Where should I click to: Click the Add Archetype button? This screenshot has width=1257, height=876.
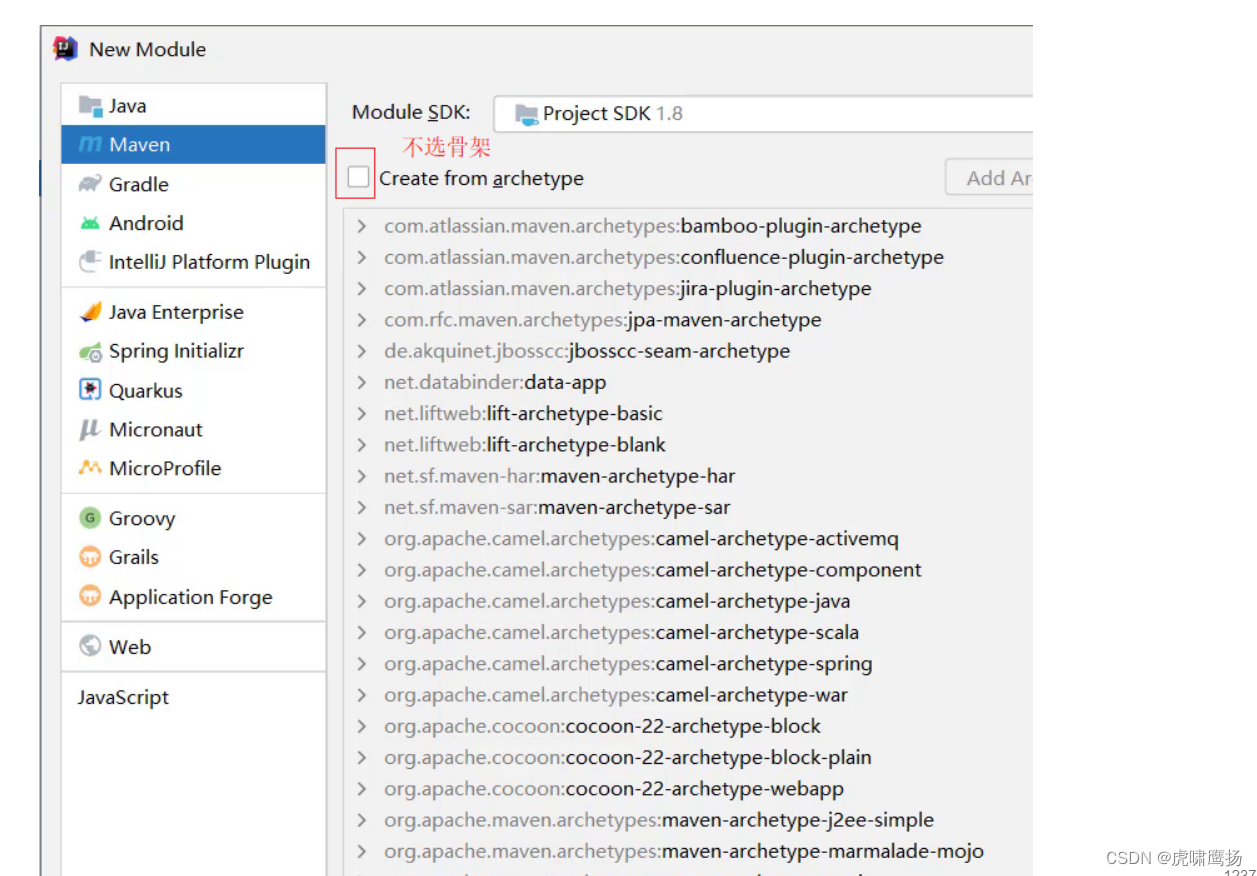coord(989,178)
